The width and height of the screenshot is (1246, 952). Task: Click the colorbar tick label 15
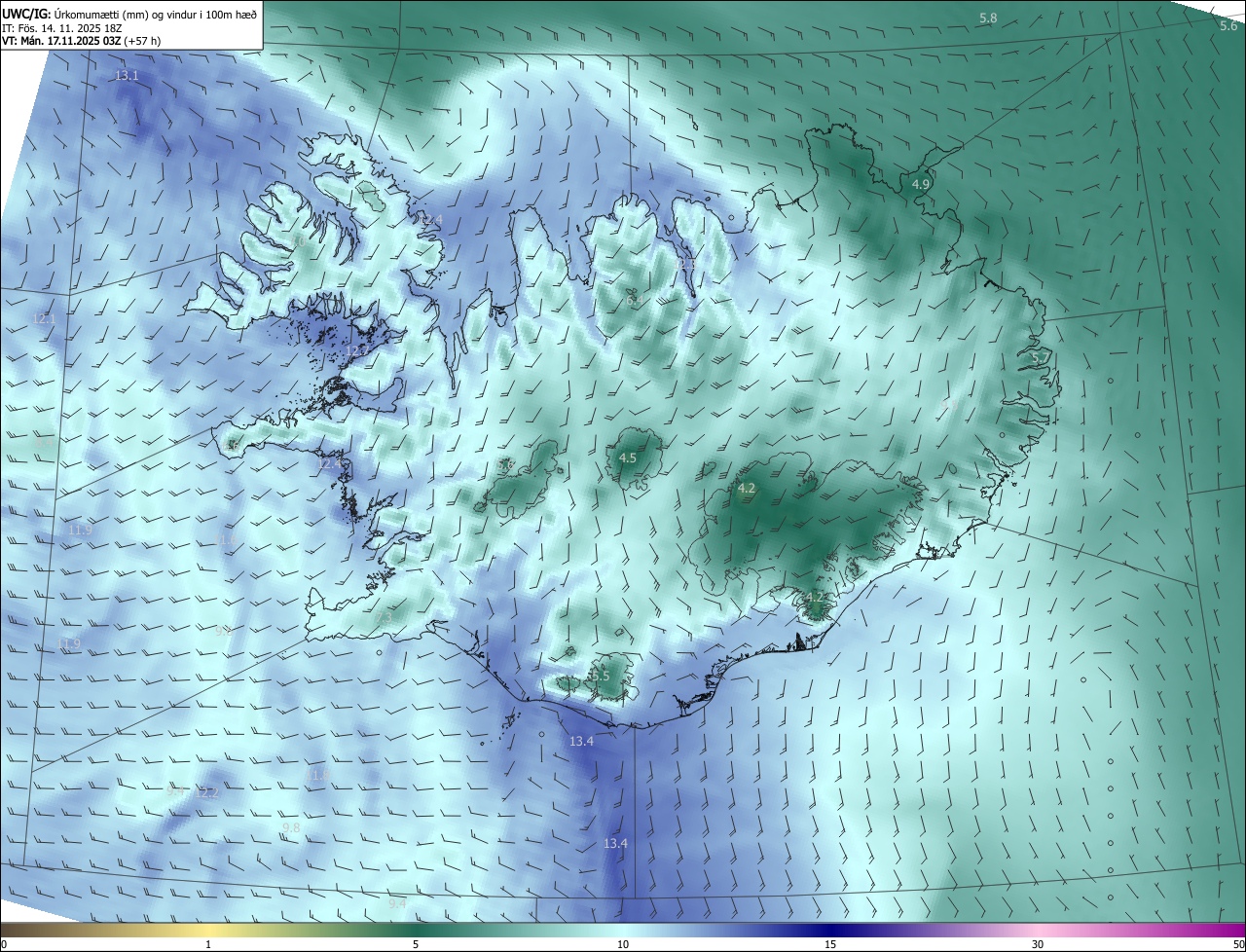[830, 944]
